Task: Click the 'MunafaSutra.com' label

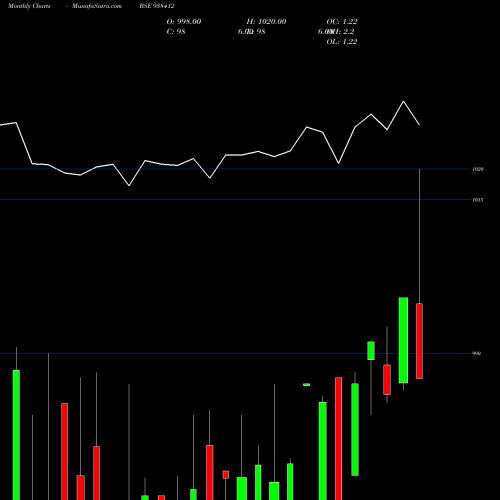Action: [x=97, y=6]
